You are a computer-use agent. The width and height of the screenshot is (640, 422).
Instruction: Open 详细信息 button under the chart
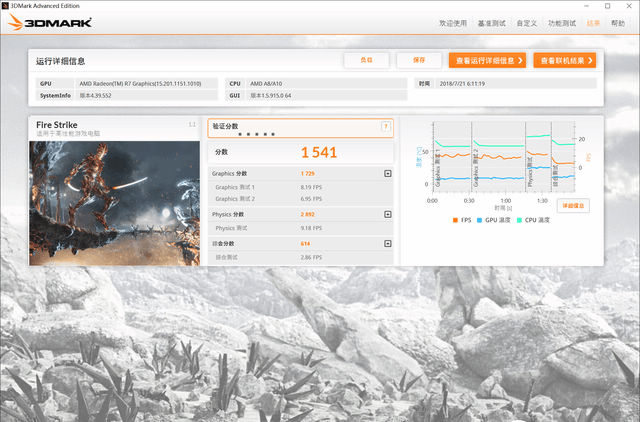click(x=574, y=205)
